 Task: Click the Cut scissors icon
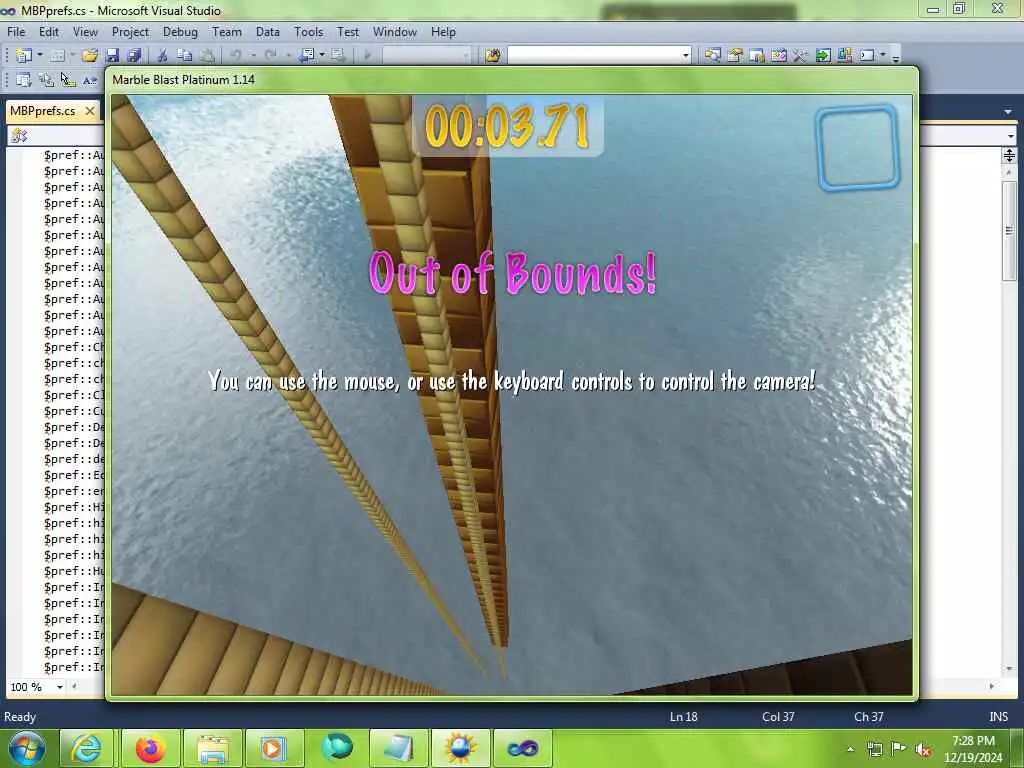pos(163,56)
